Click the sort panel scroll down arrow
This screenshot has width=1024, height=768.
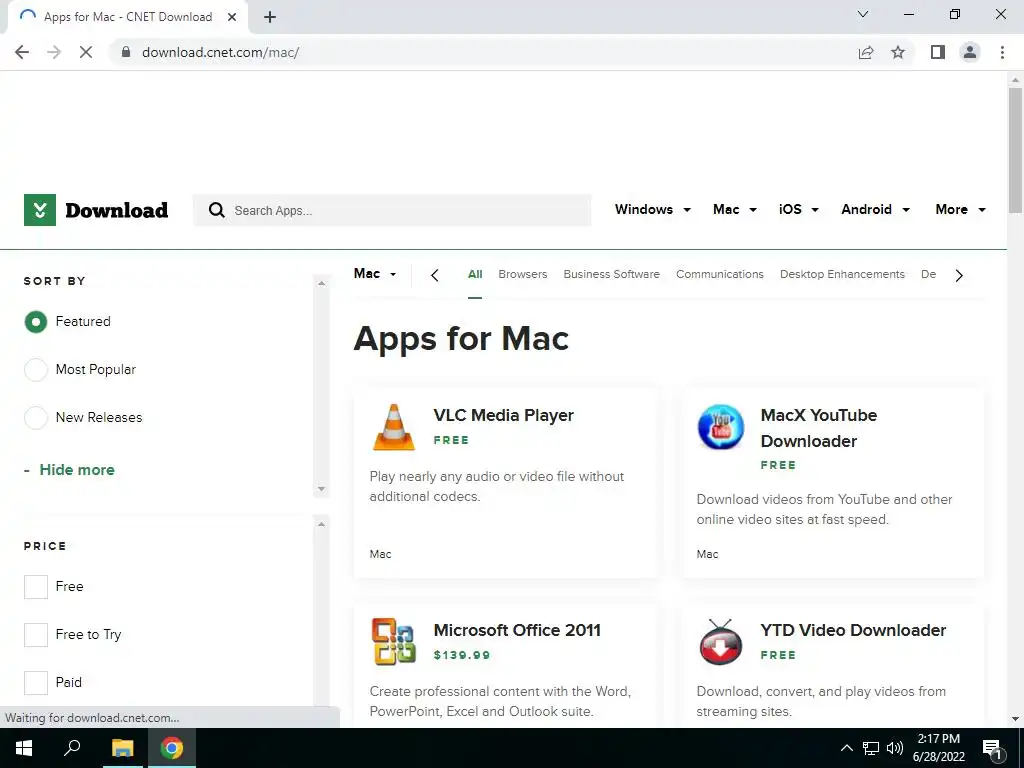coord(321,488)
